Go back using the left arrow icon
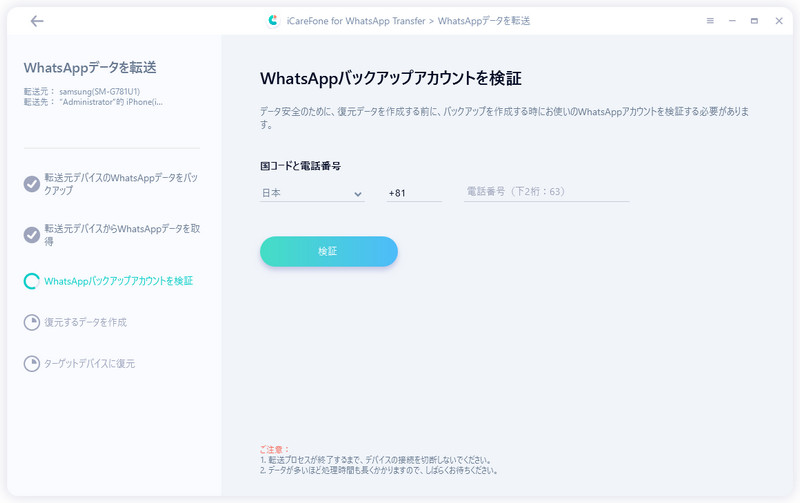 click(37, 21)
